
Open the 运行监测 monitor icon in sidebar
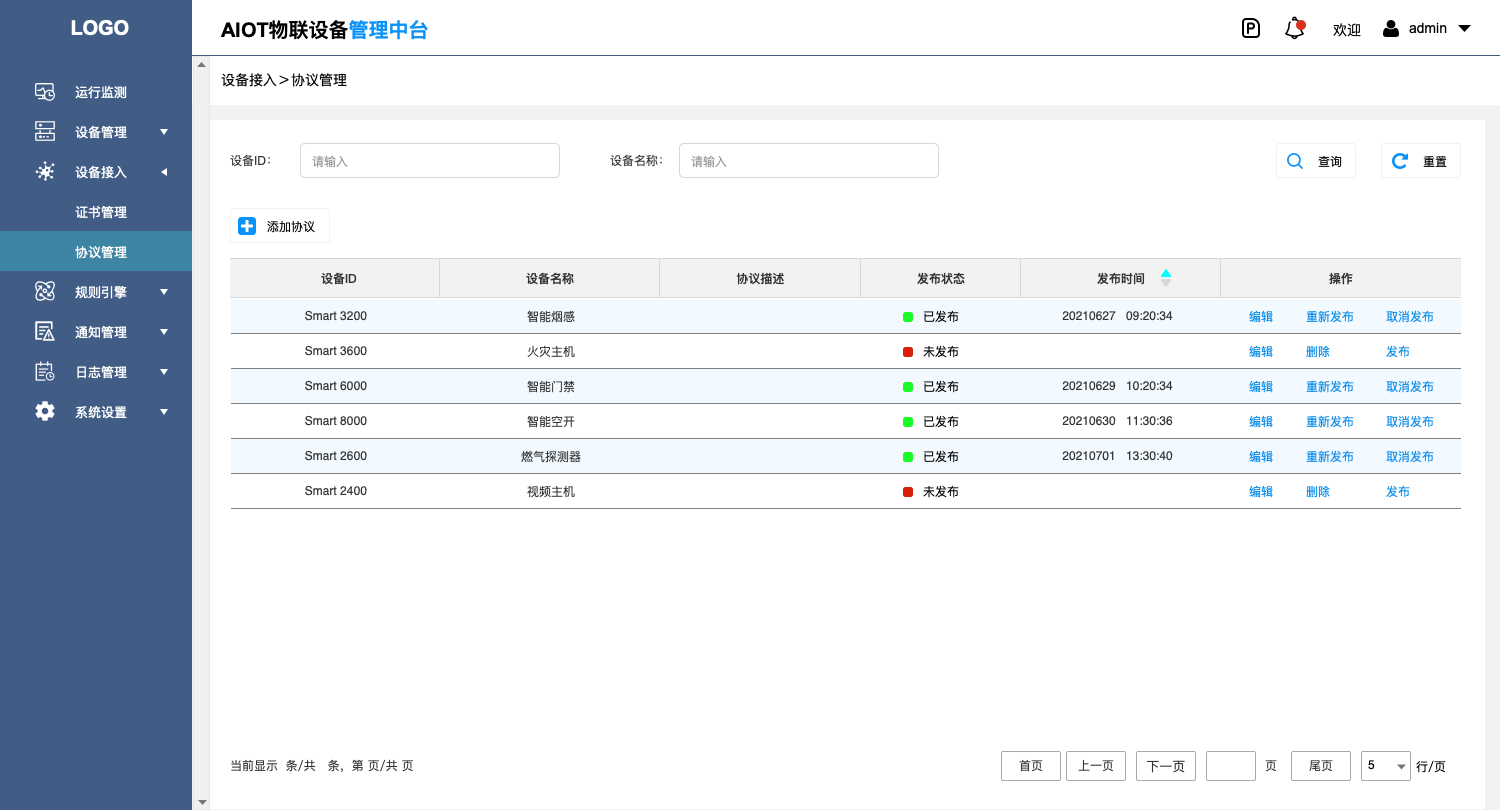coord(45,92)
